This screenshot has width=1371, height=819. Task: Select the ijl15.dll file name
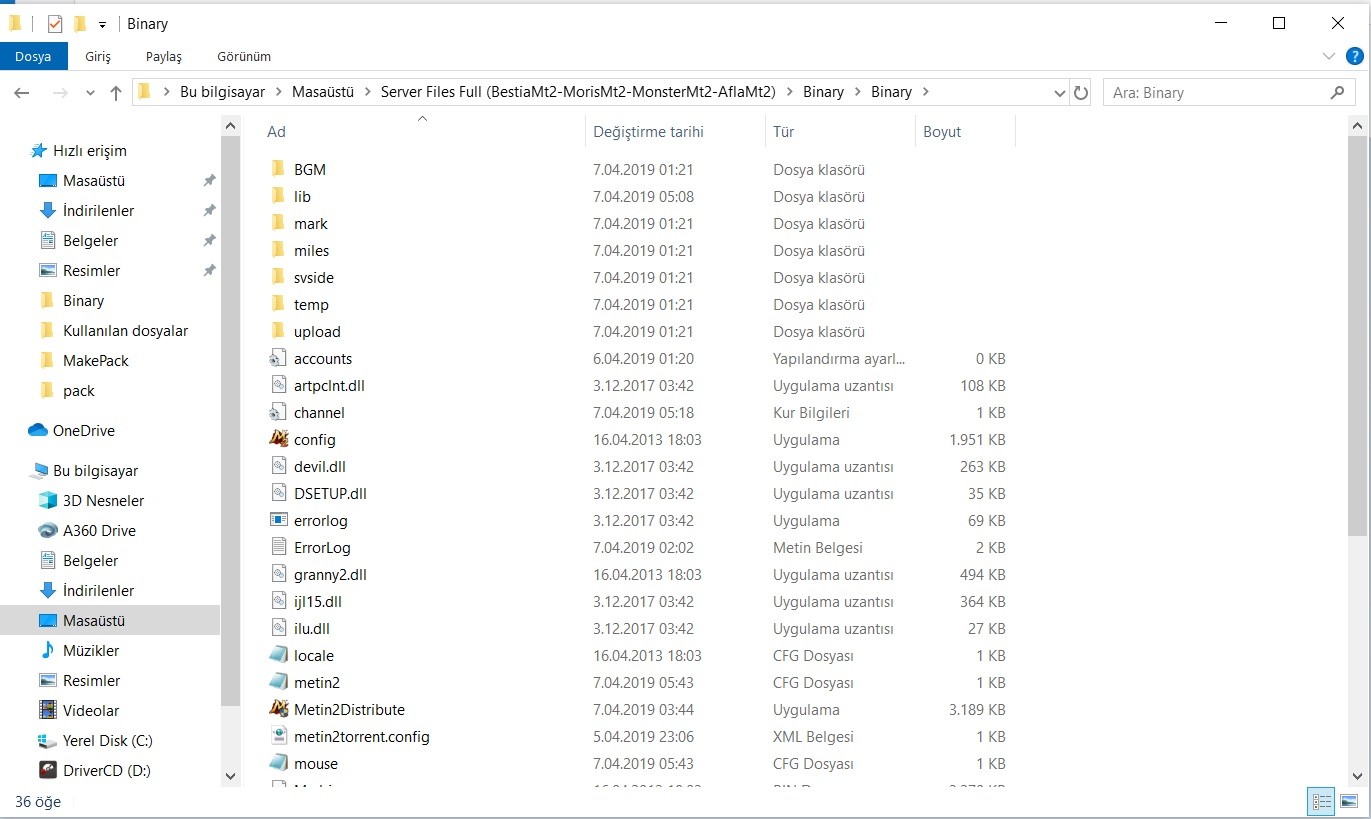click(318, 602)
